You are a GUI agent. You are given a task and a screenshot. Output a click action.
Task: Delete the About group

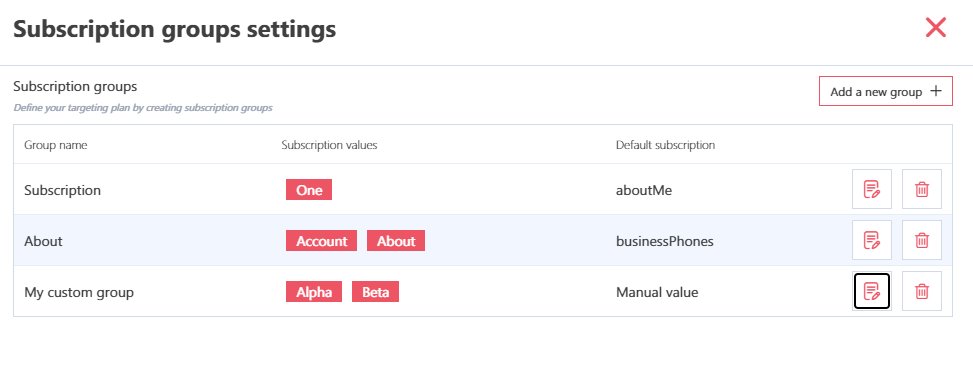tap(921, 240)
